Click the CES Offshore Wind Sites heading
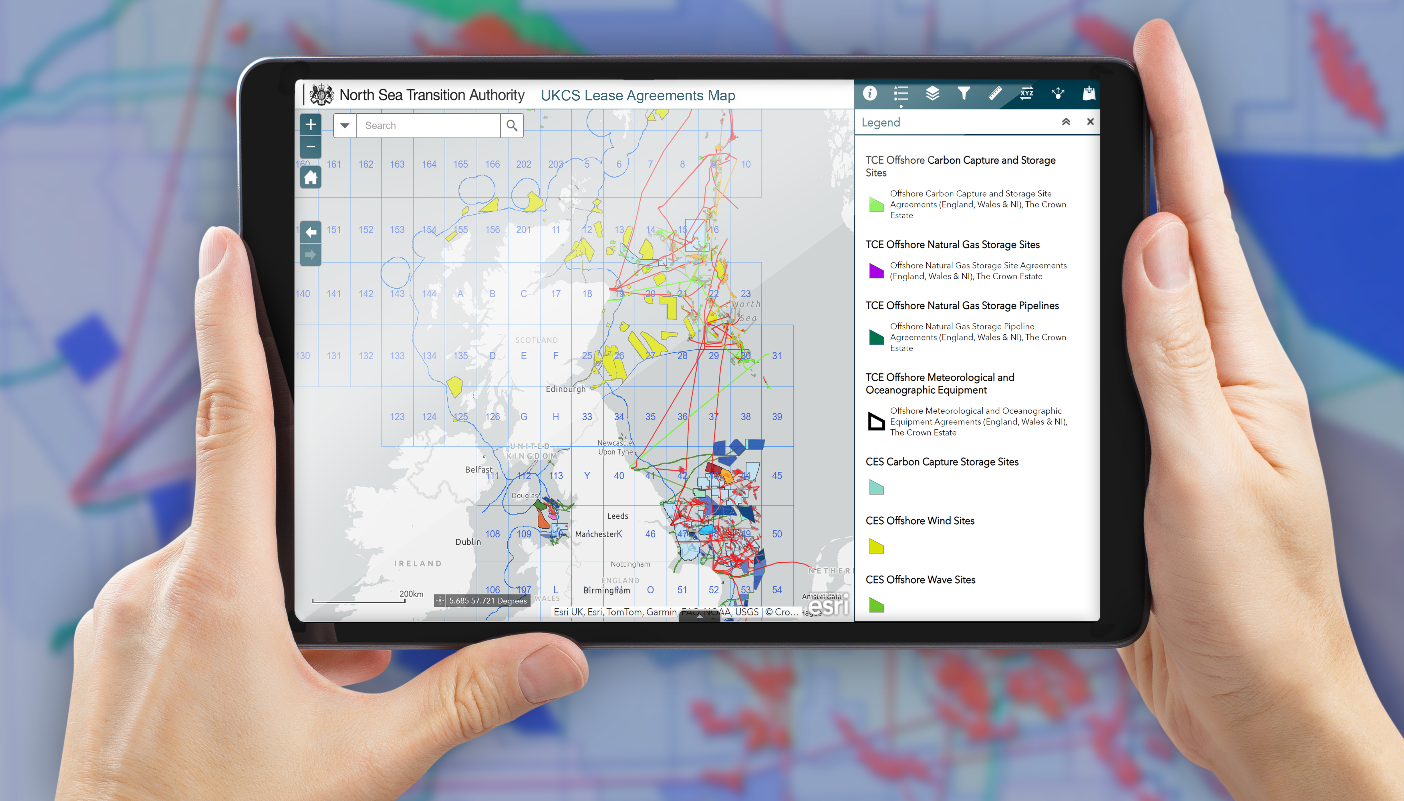 pos(920,520)
